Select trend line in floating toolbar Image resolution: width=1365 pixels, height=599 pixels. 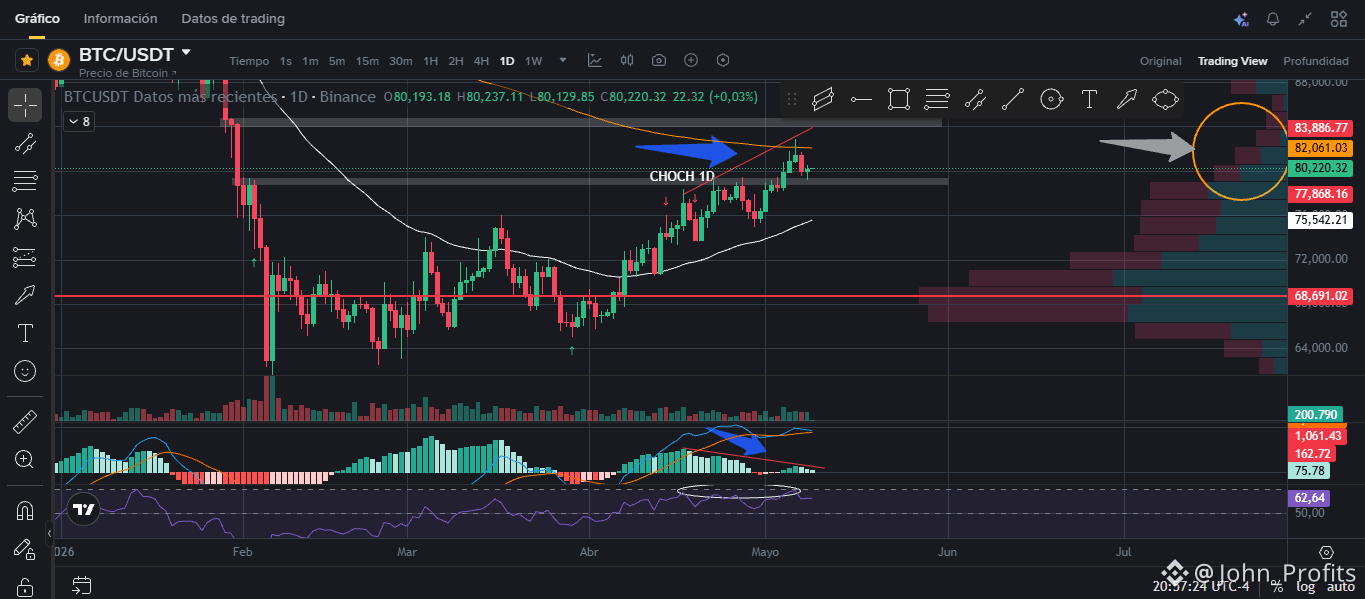tap(1013, 99)
